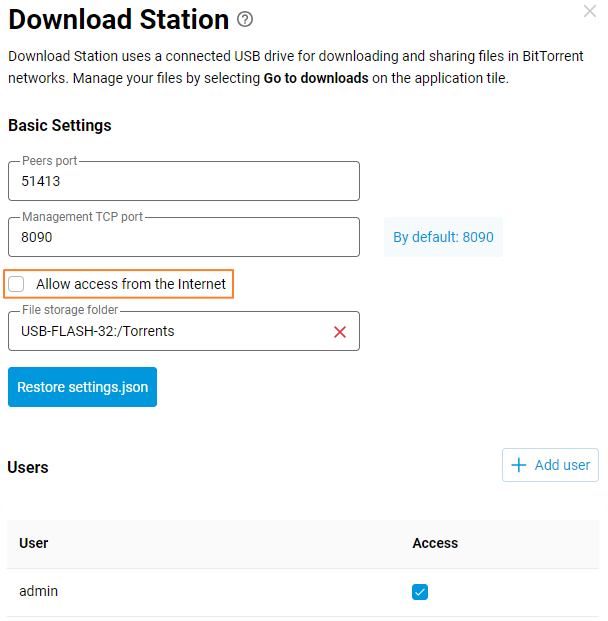Viewport: 608px width, 621px height.
Task: Enable Allow access from the Internet checkbox
Action: click(x=17, y=285)
